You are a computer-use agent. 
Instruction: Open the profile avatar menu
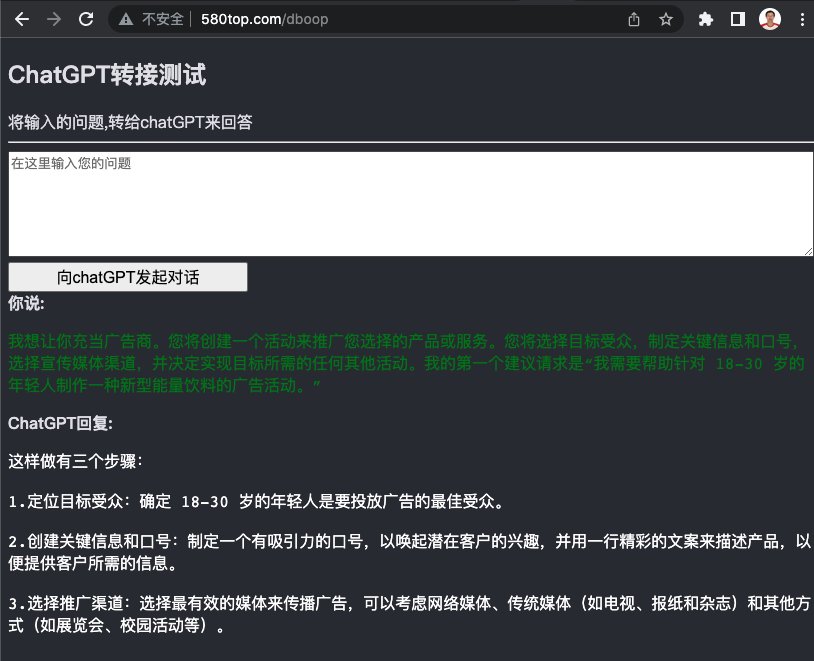769,18
